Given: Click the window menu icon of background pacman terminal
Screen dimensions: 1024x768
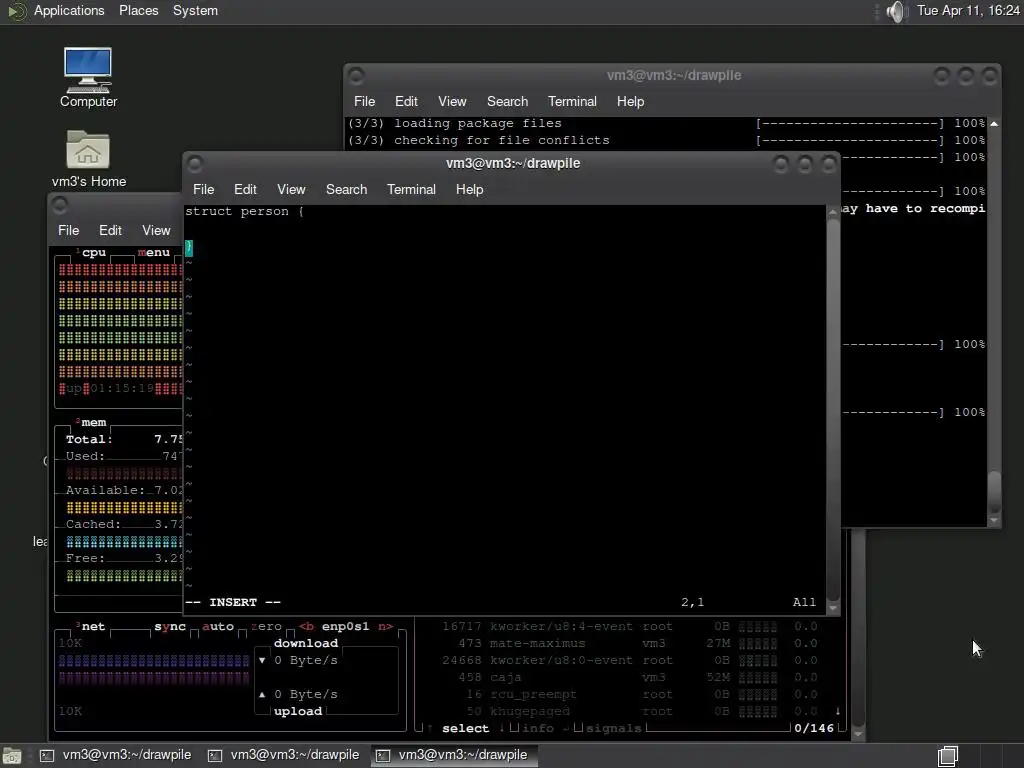Looking at the screenshot, I should 356,76.
